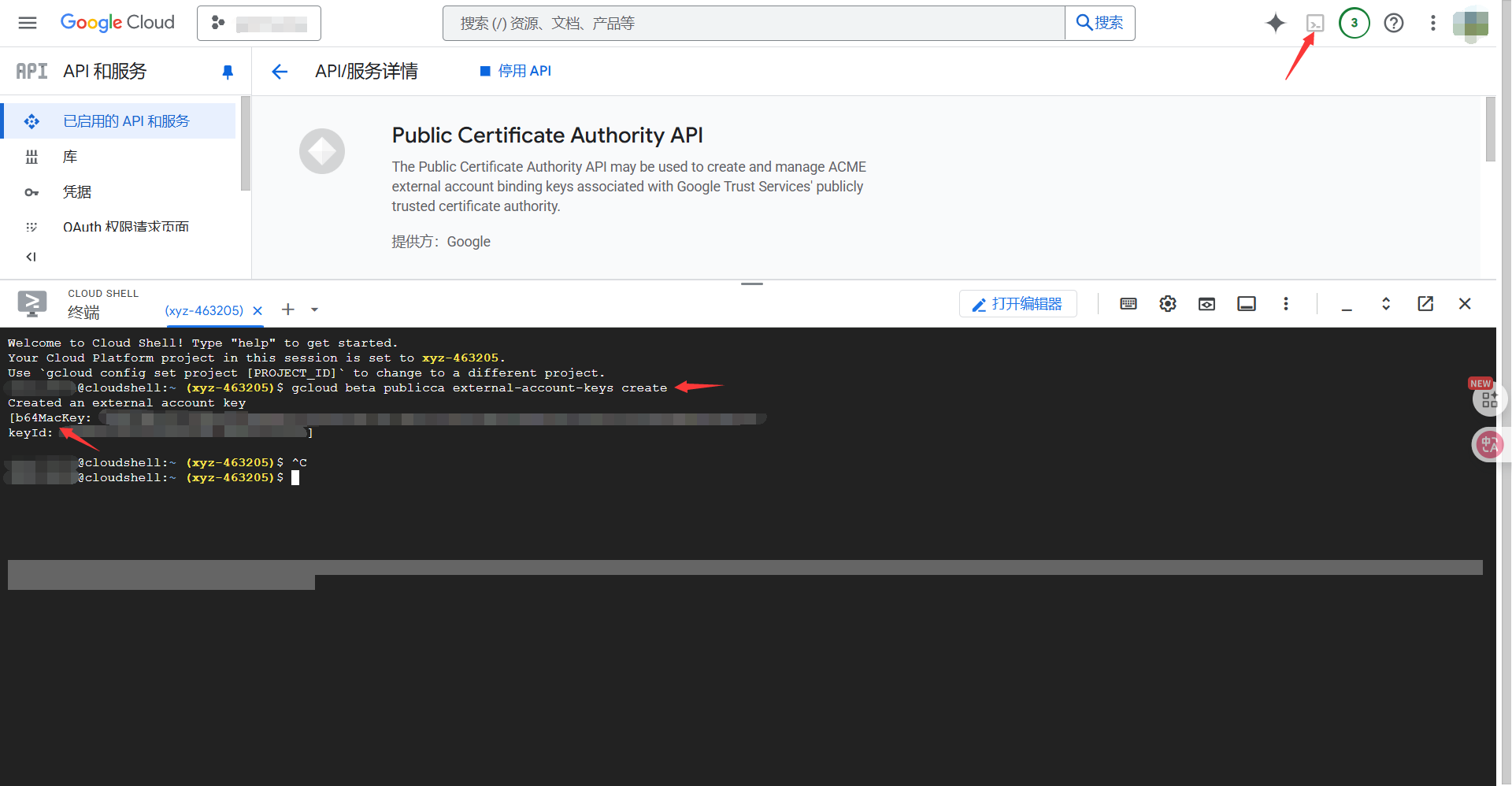1512x786 pixels.
Task: Open Cloud Shell terminal settings gear
Action: pyautogui.click(x=1168, y=304)
